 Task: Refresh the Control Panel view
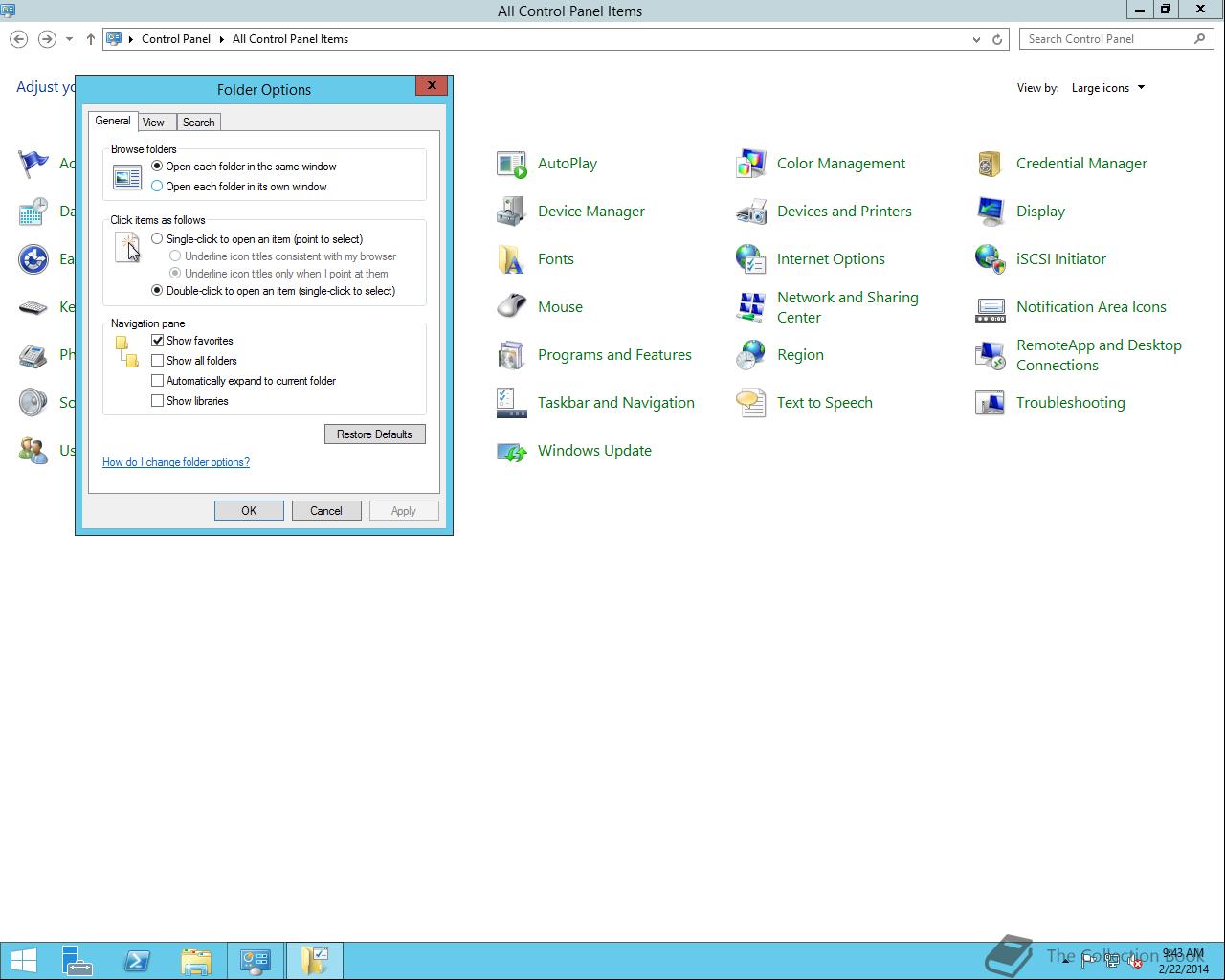[997, 39]
